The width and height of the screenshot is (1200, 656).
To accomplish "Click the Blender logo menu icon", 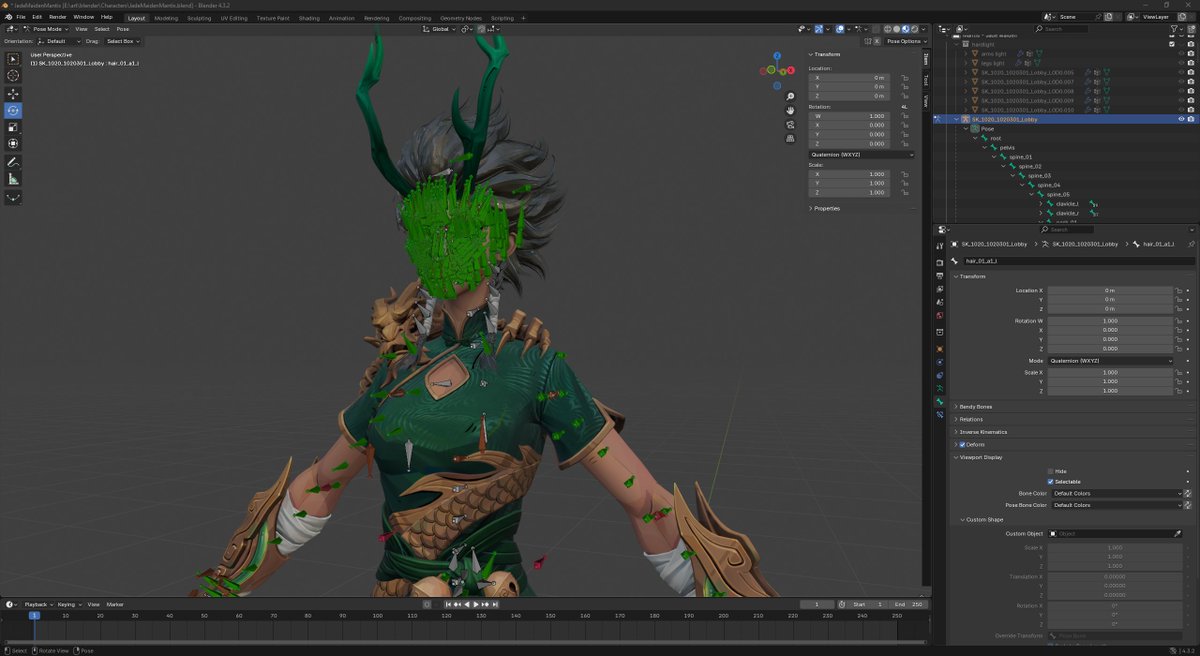I will (x=8, y=17).
